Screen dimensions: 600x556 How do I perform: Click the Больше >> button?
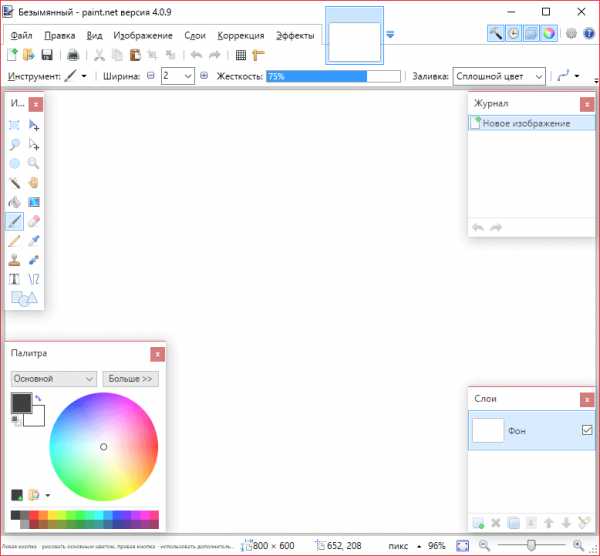(130, 379)
